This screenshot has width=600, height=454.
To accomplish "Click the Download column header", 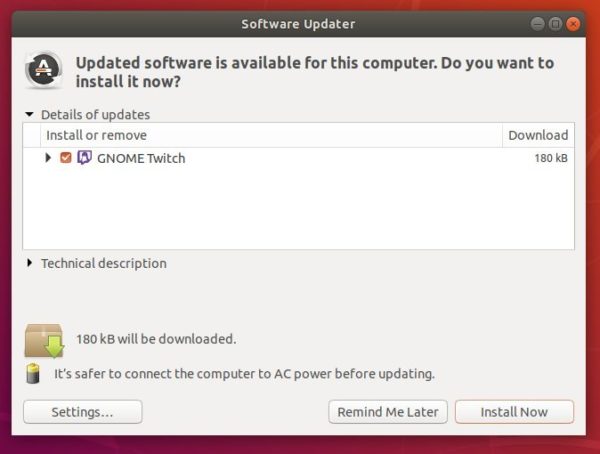I will [538, 135].
